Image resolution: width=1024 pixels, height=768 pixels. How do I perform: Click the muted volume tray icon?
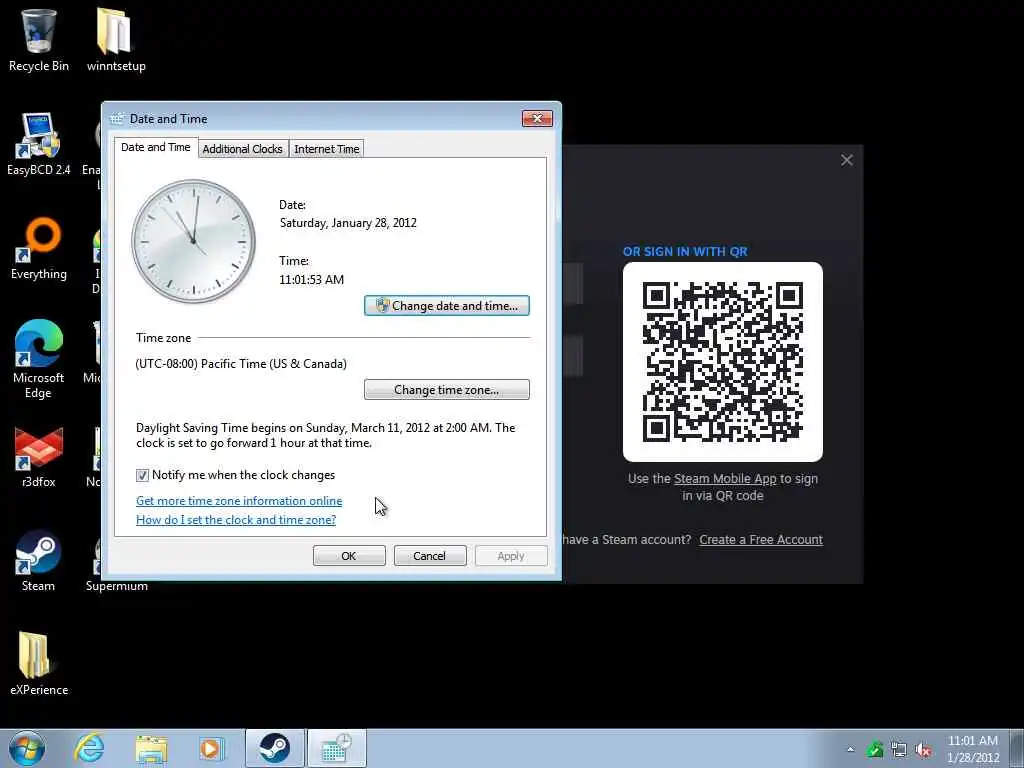923,750
